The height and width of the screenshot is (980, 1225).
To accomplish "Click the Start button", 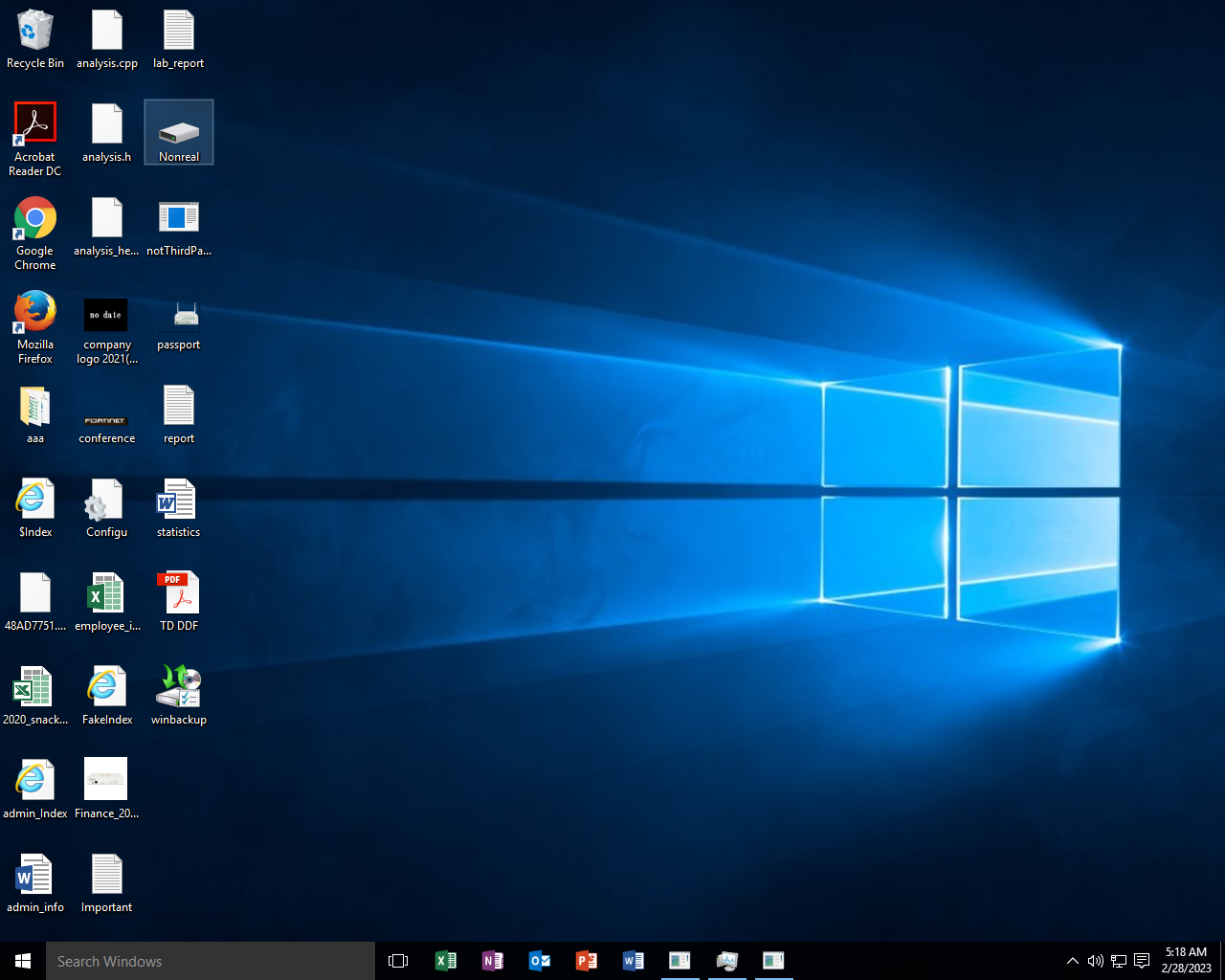I will click(23, 961).
